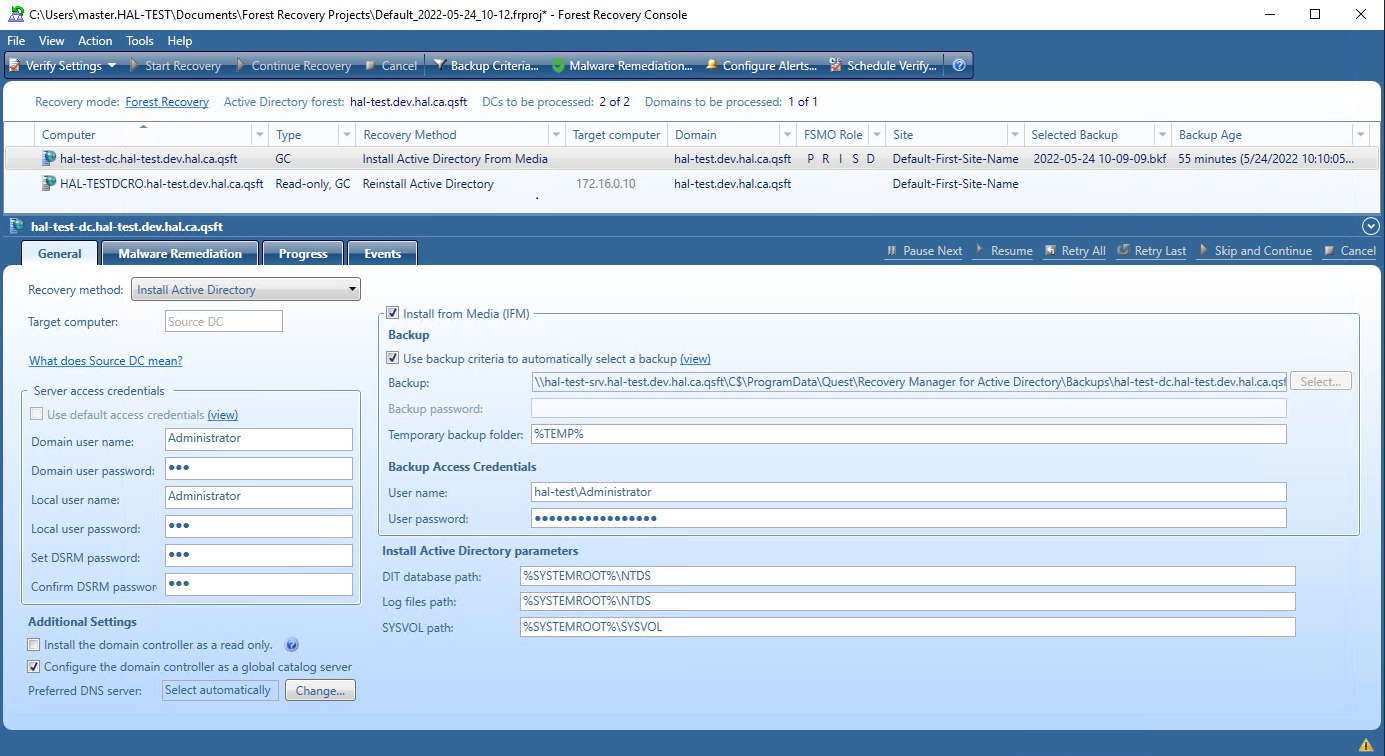Open the FSMO Role column filter dropdown

(x=877, y=135)
